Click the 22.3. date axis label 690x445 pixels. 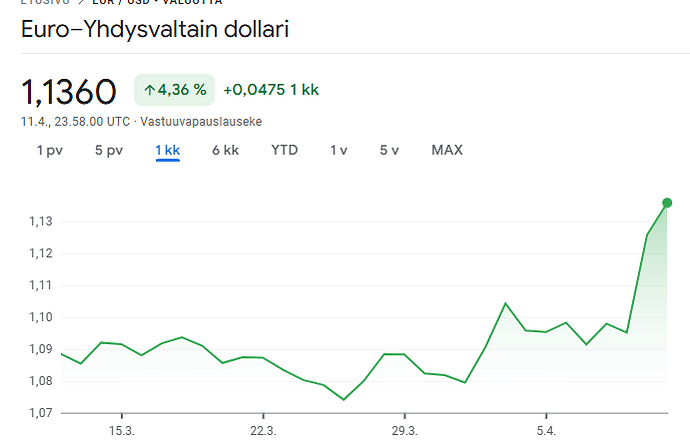pyautogui.click(x=263, y=430)
